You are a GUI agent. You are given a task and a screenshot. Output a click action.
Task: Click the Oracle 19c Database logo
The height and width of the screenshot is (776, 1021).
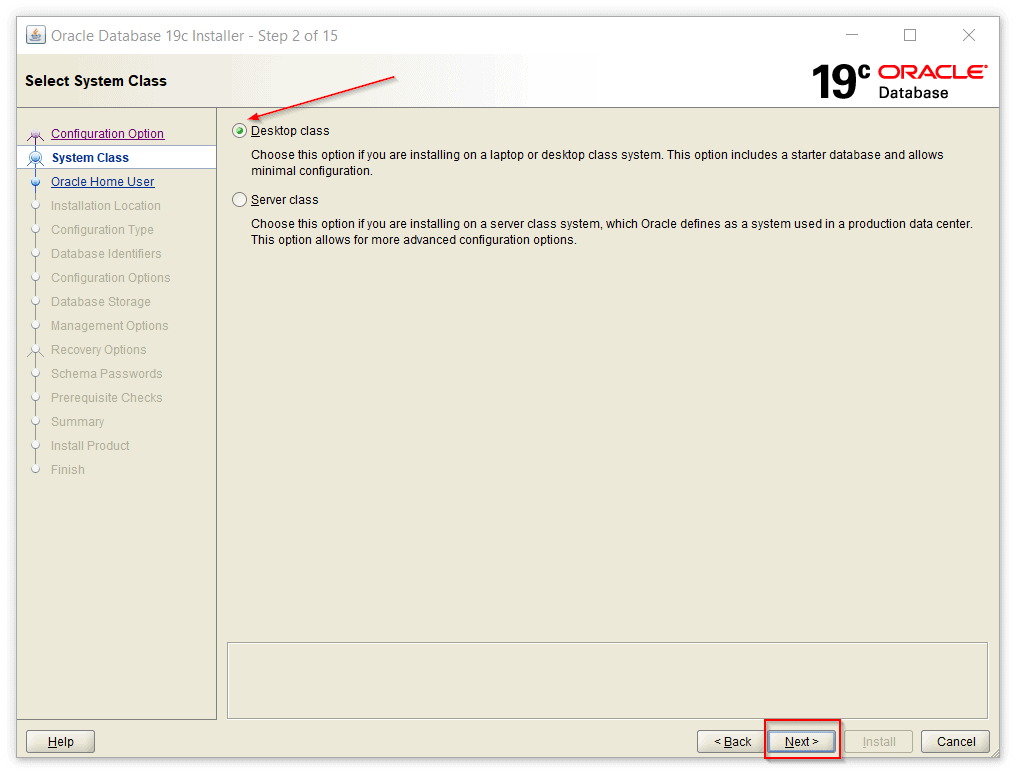(x=898, y=81)
